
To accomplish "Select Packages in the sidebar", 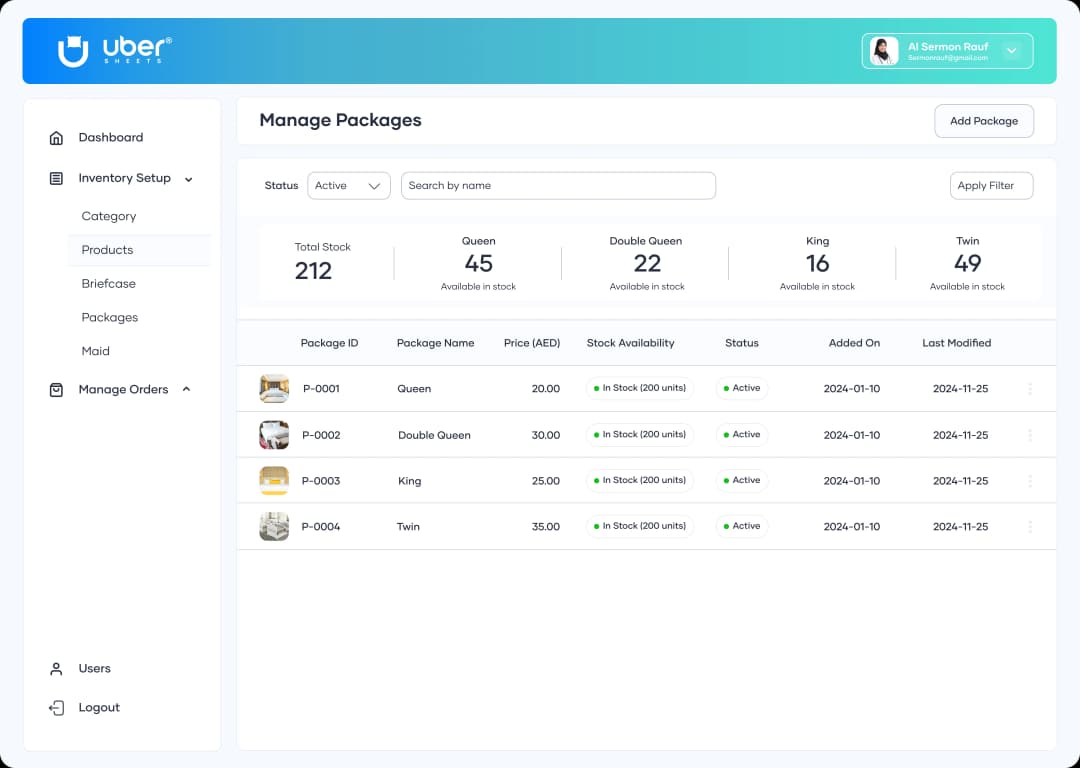I will point(110,317).
